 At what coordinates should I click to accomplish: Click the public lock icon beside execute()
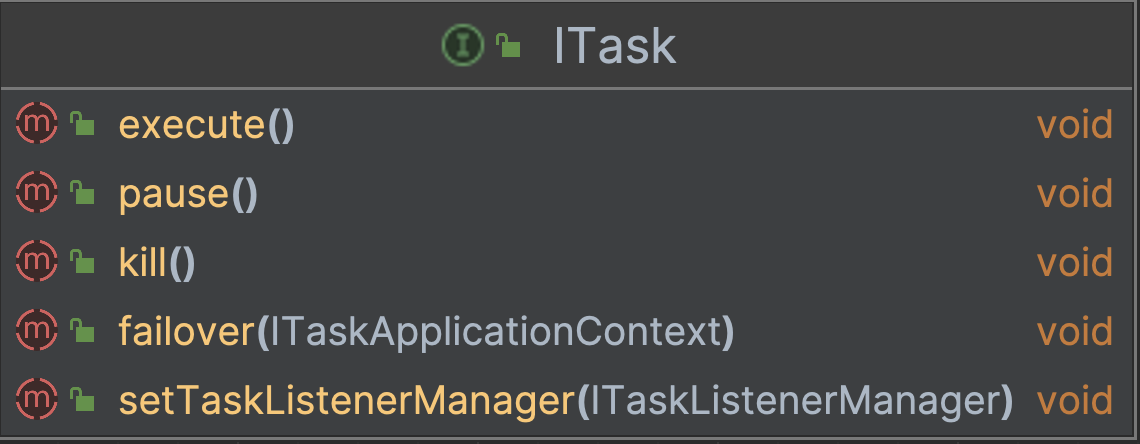[82, 124]
